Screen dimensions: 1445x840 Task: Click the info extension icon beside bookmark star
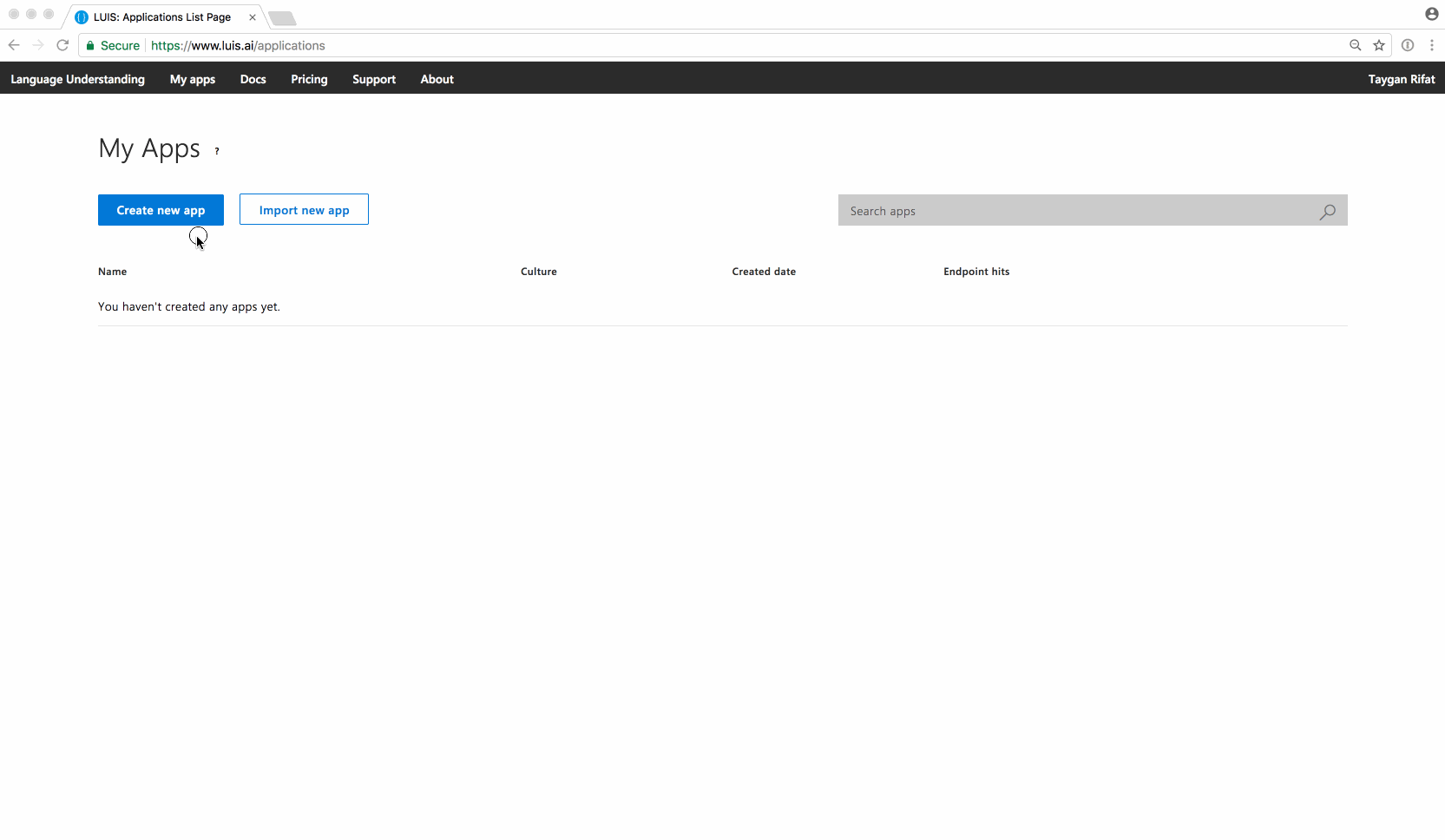point(1408,45)
